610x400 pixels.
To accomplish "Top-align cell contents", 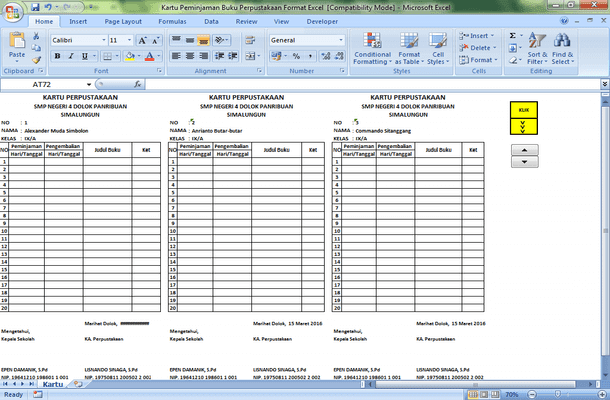I will pyautogui.click(x=176, y=40).
